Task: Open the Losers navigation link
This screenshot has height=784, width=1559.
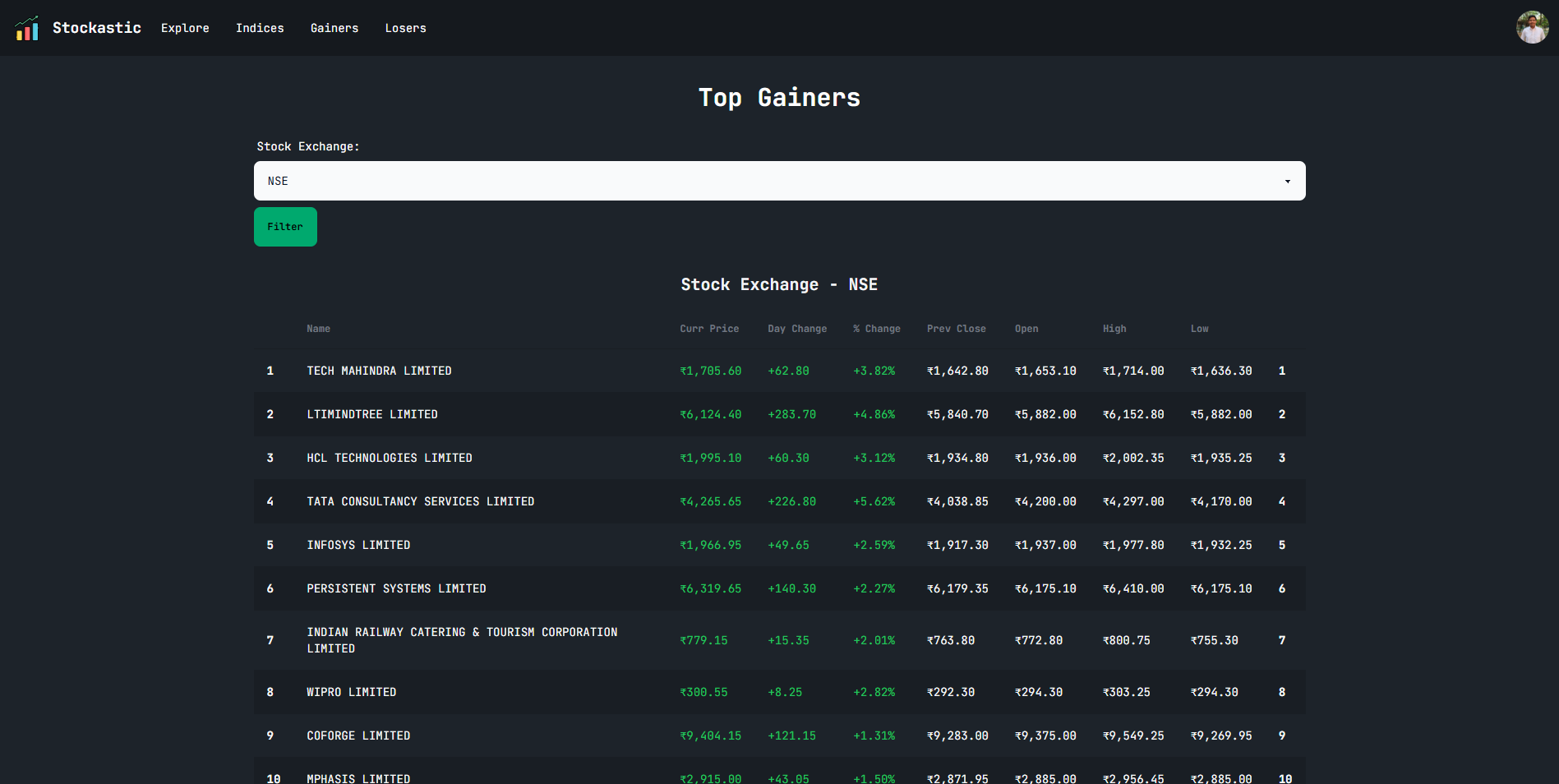Action: point(406,28)
